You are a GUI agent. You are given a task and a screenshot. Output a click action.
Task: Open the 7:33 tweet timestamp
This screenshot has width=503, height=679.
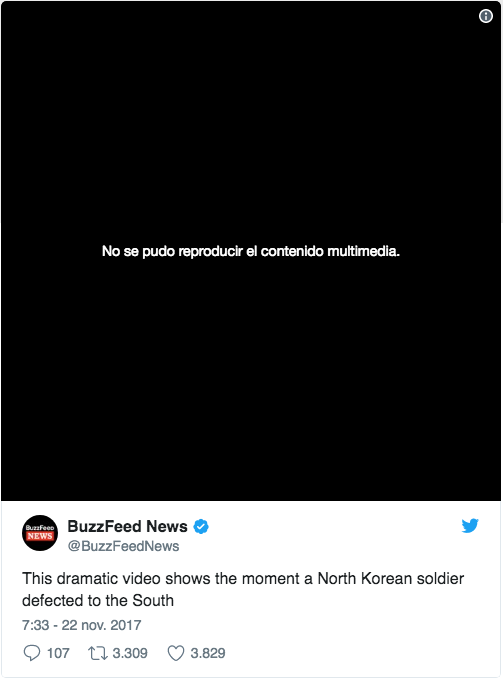pyautogui.click(x=81, y=625)
